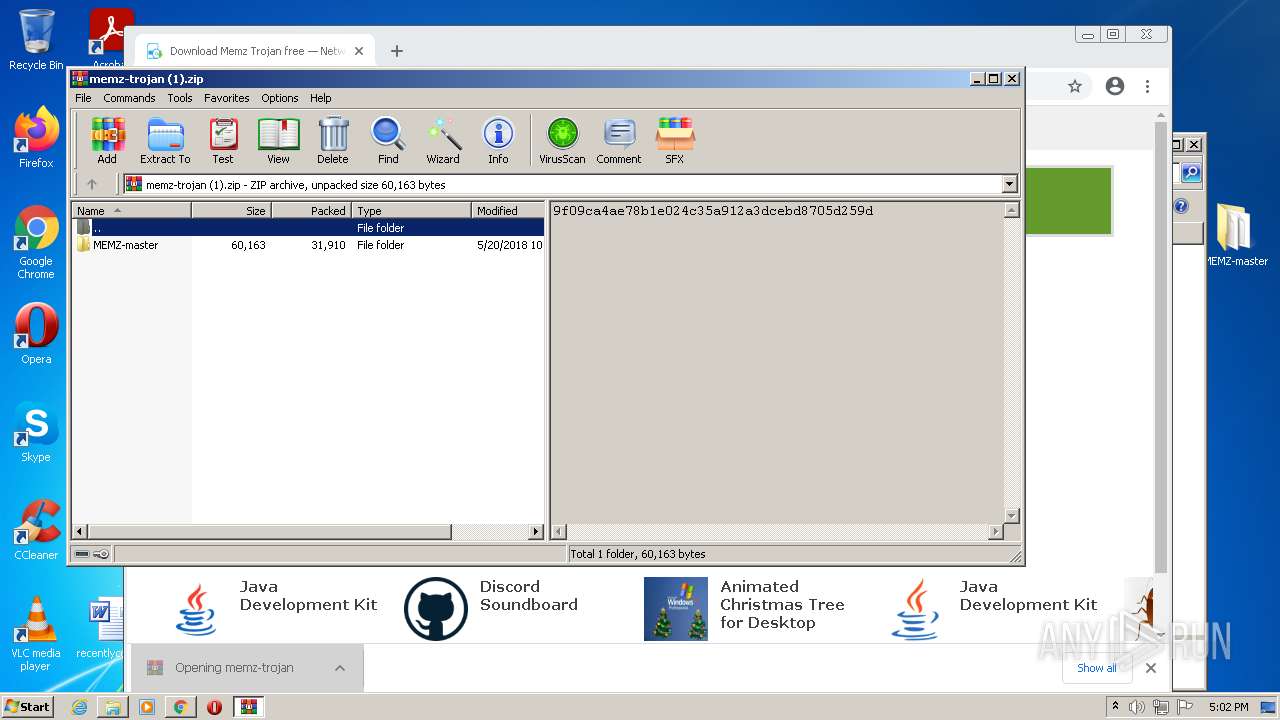Open the Favorites menu
The height and width of the screenshot is (720, 1280).
coord(227,98)
